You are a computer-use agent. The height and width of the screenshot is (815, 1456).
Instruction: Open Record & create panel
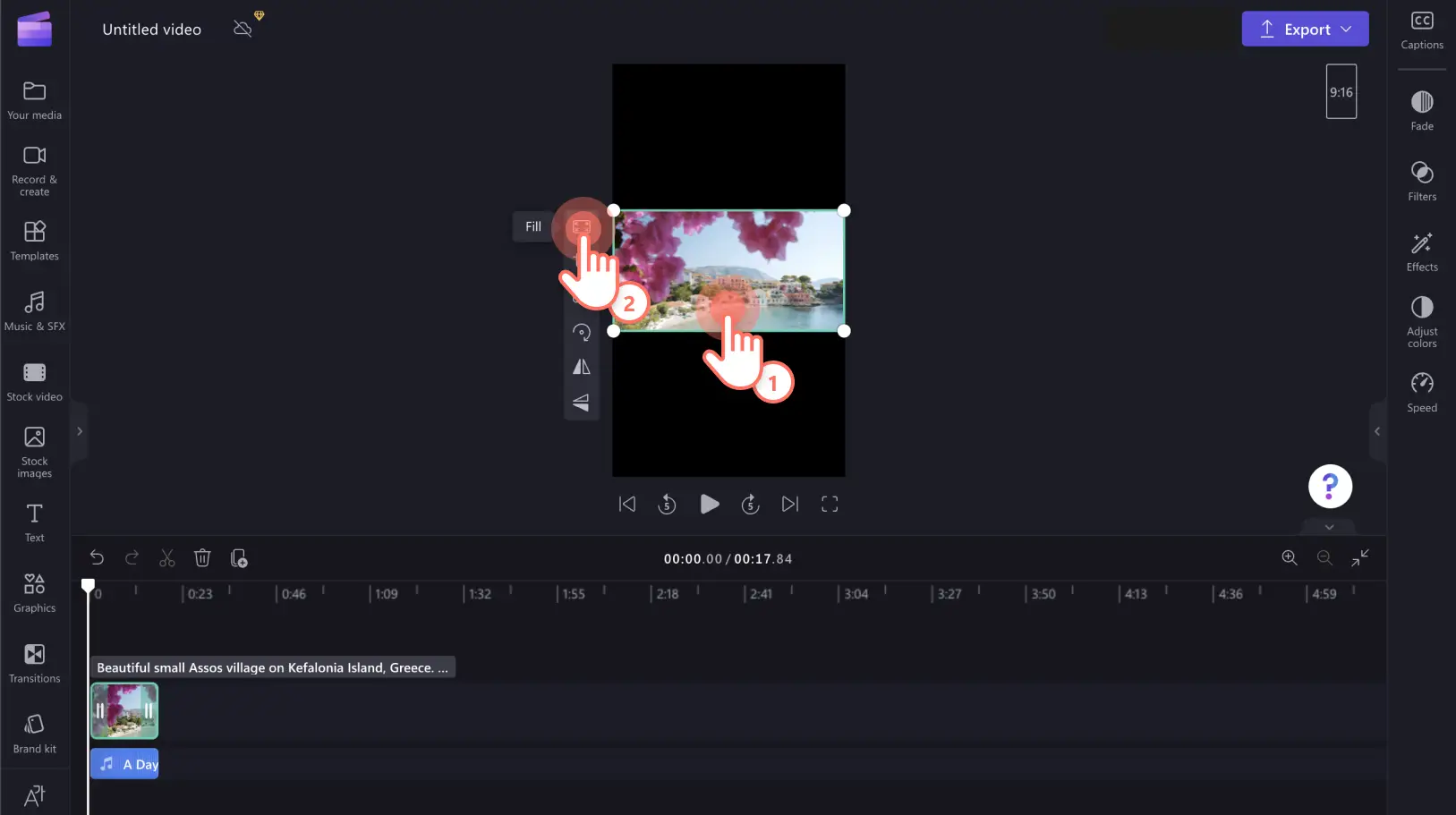[34, 171]
